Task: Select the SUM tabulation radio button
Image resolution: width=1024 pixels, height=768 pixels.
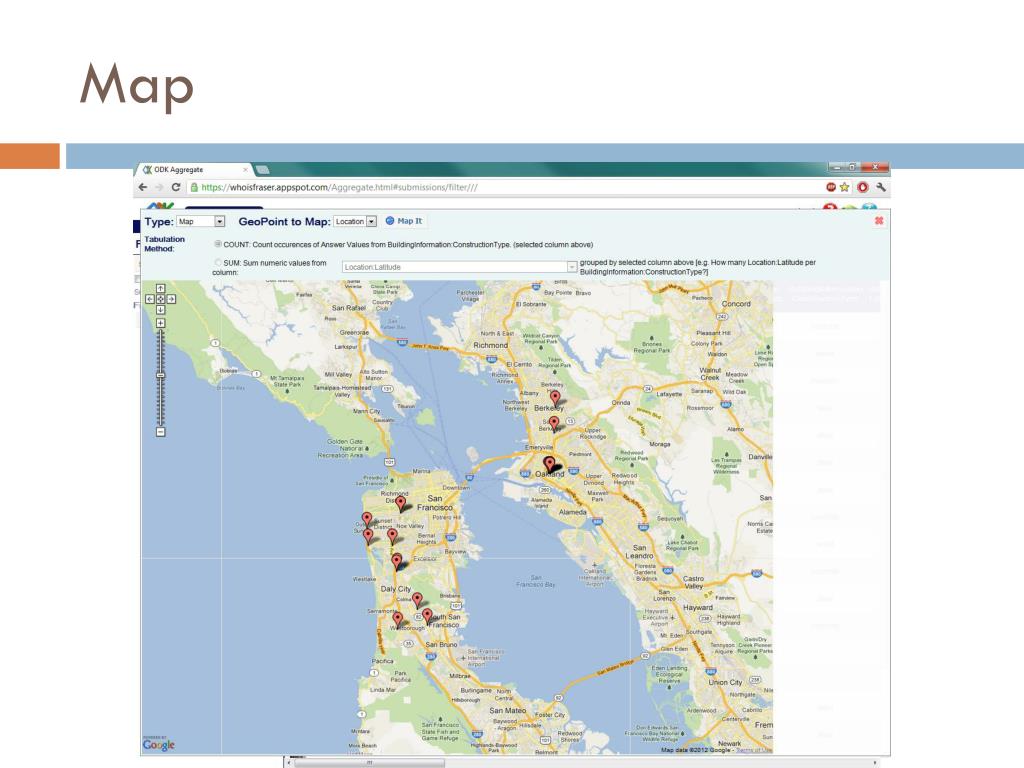Action: (218, 263)
